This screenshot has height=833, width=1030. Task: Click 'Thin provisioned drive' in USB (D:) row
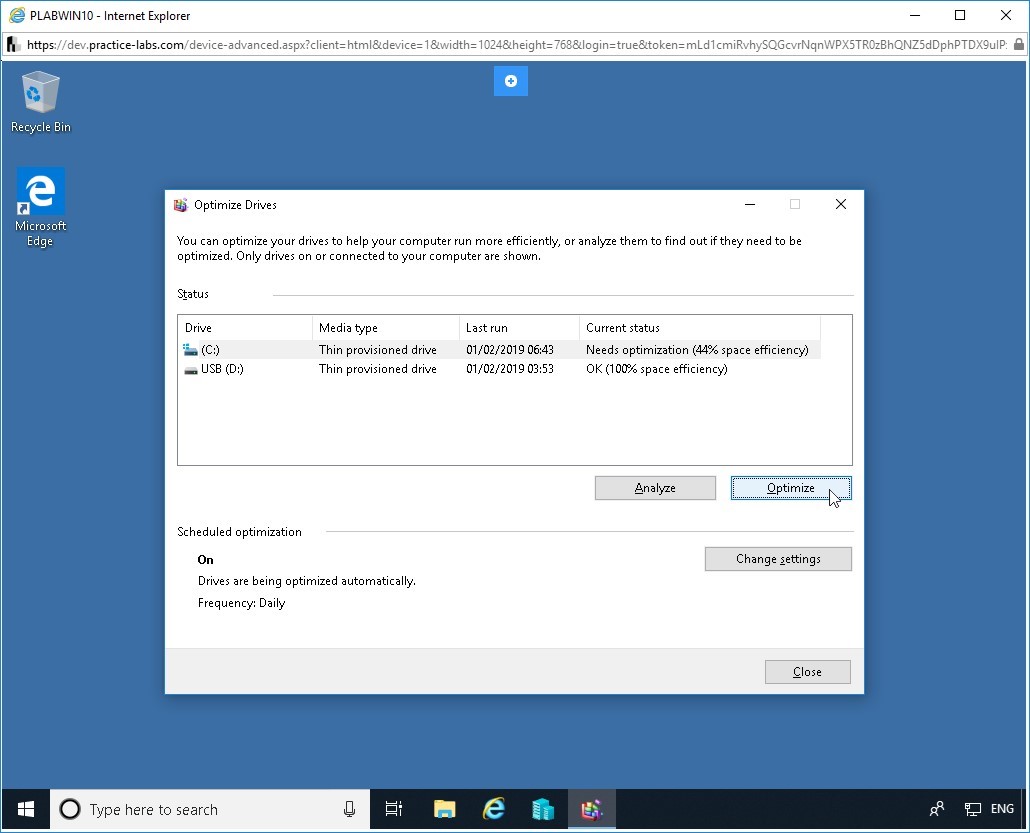tap(378, 369)
